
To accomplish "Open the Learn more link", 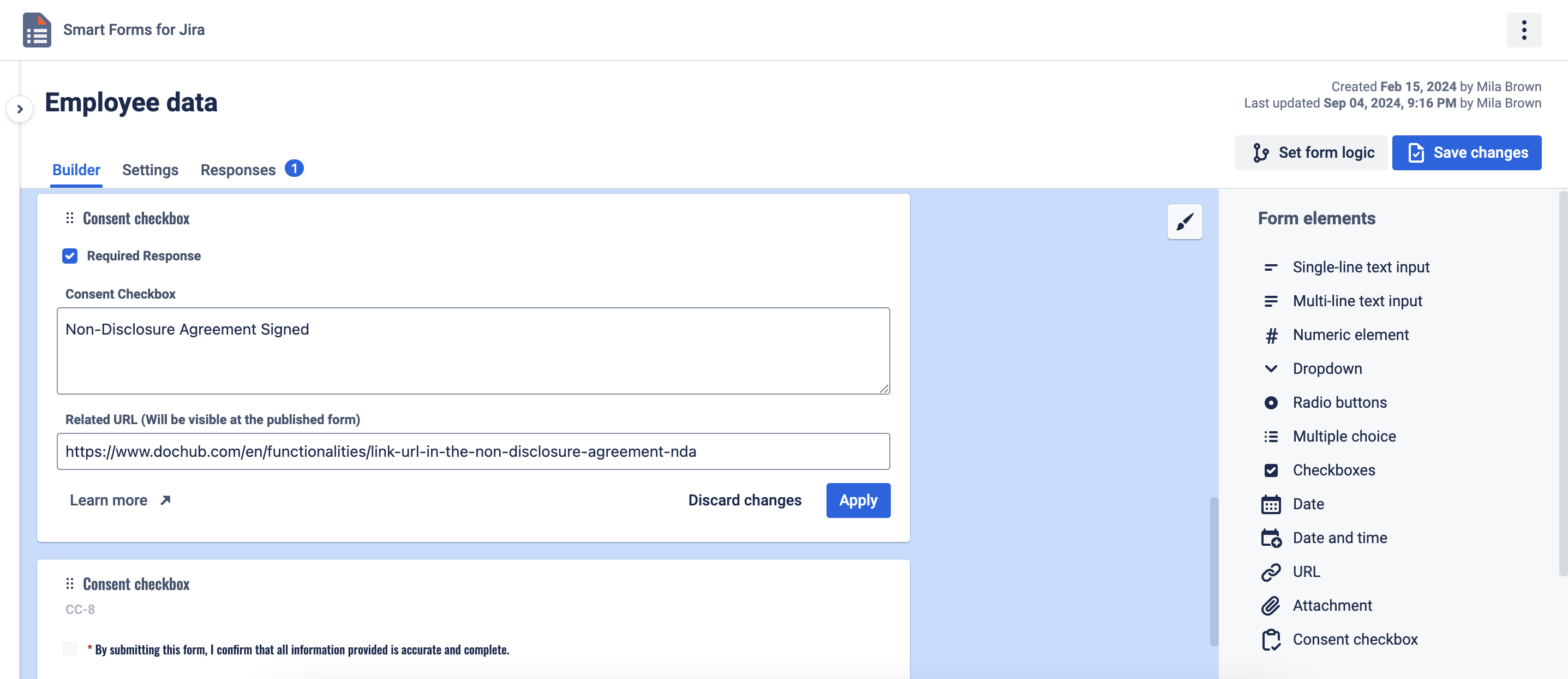I will click(x=109, y=500).
